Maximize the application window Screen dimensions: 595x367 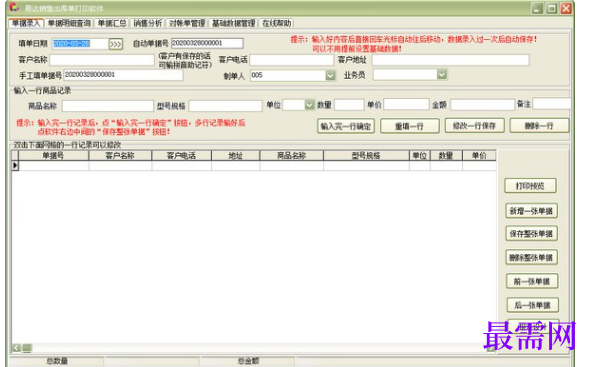552,8
